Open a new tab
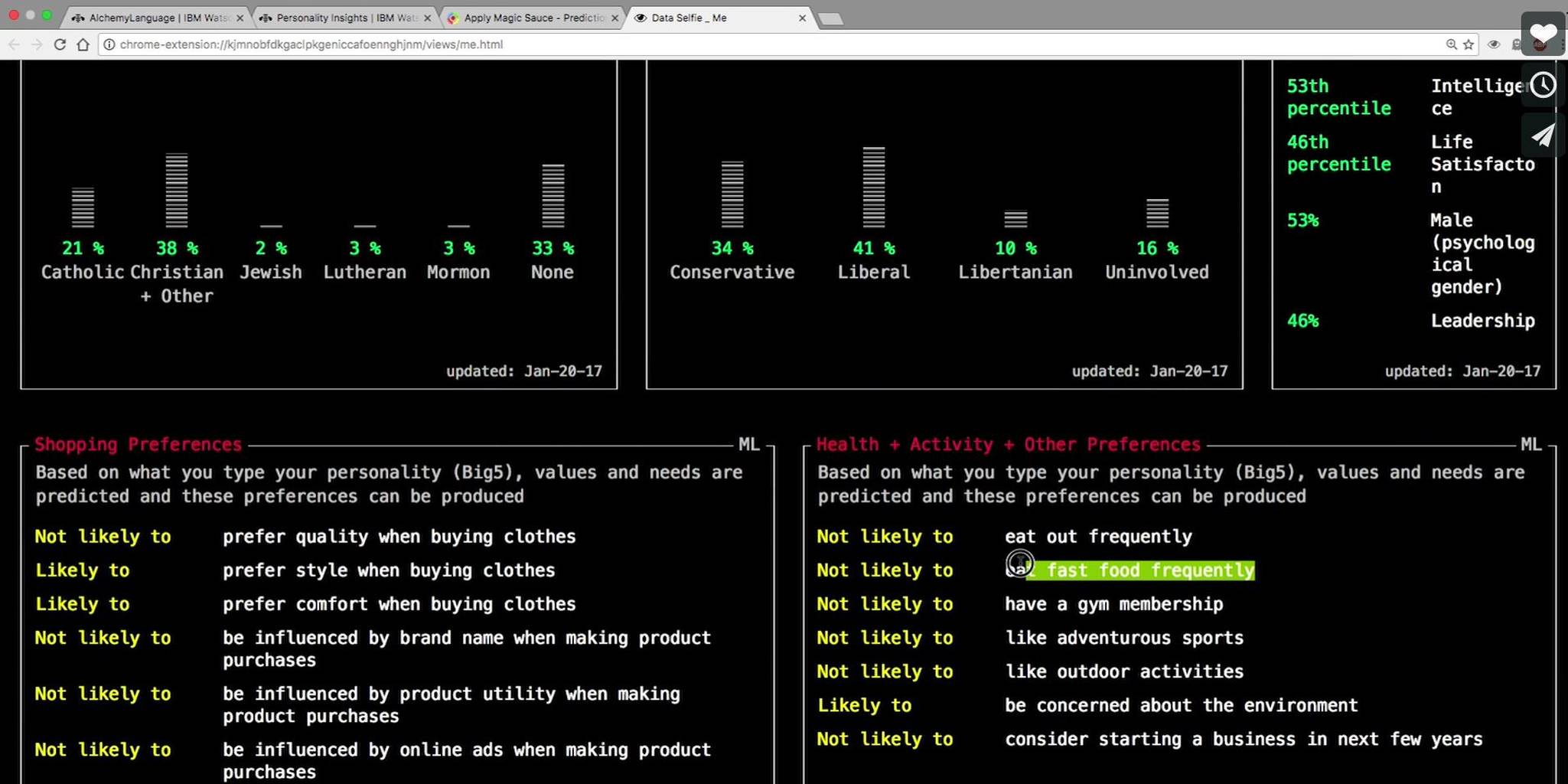 [x=830, y=18]
